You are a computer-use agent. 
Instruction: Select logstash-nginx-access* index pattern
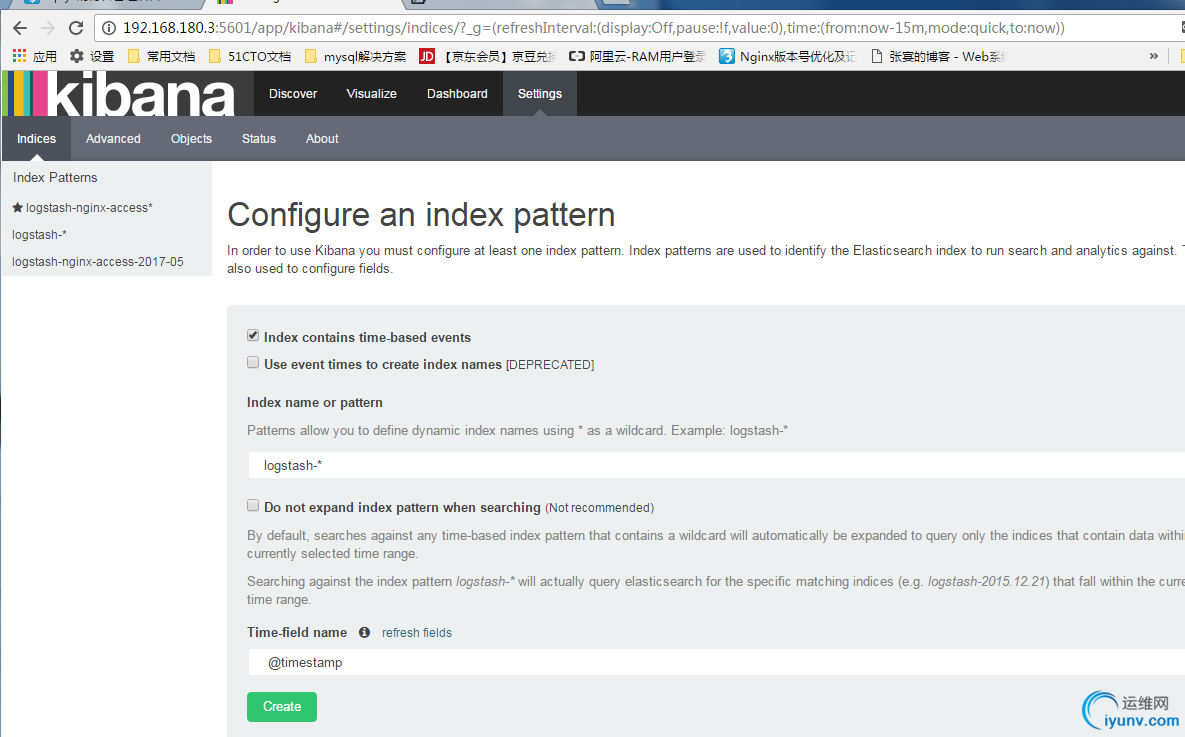[x=89, y=207]
